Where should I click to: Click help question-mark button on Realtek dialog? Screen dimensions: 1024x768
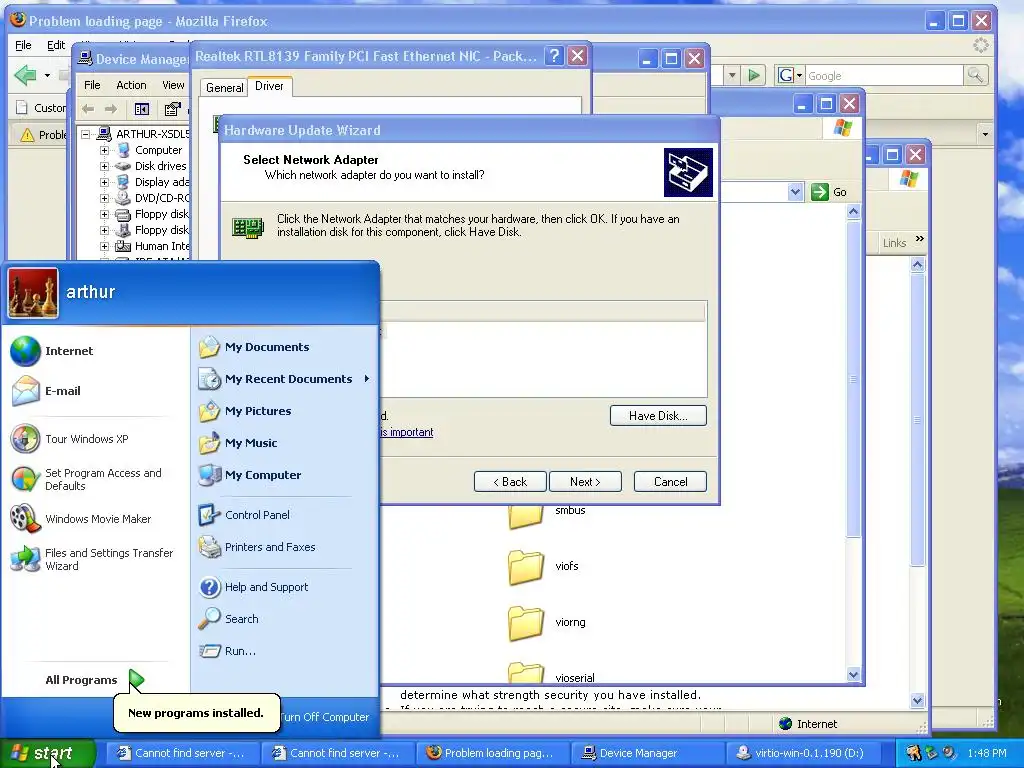554,56
